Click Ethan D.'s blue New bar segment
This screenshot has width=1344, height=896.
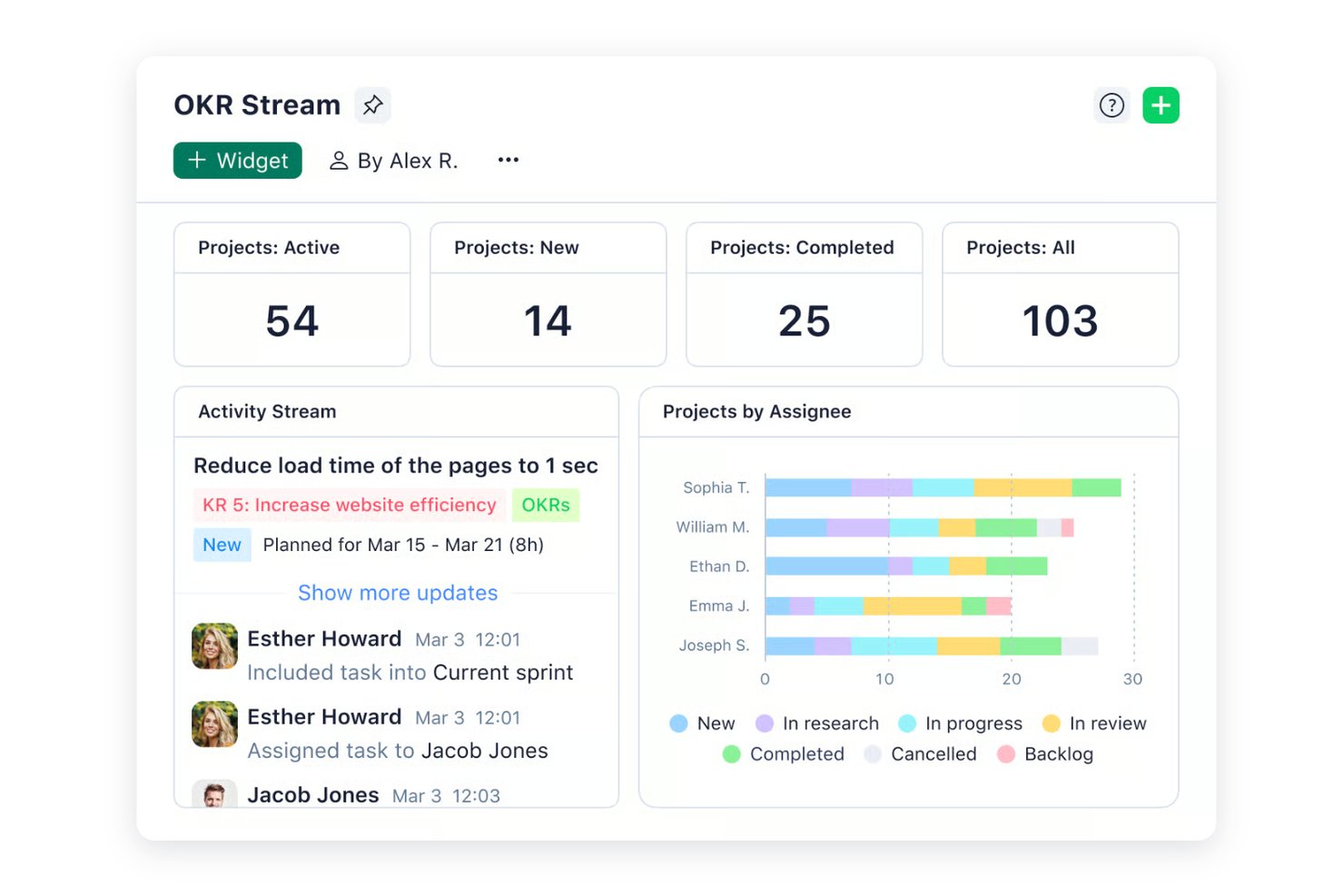pos(826,566)
